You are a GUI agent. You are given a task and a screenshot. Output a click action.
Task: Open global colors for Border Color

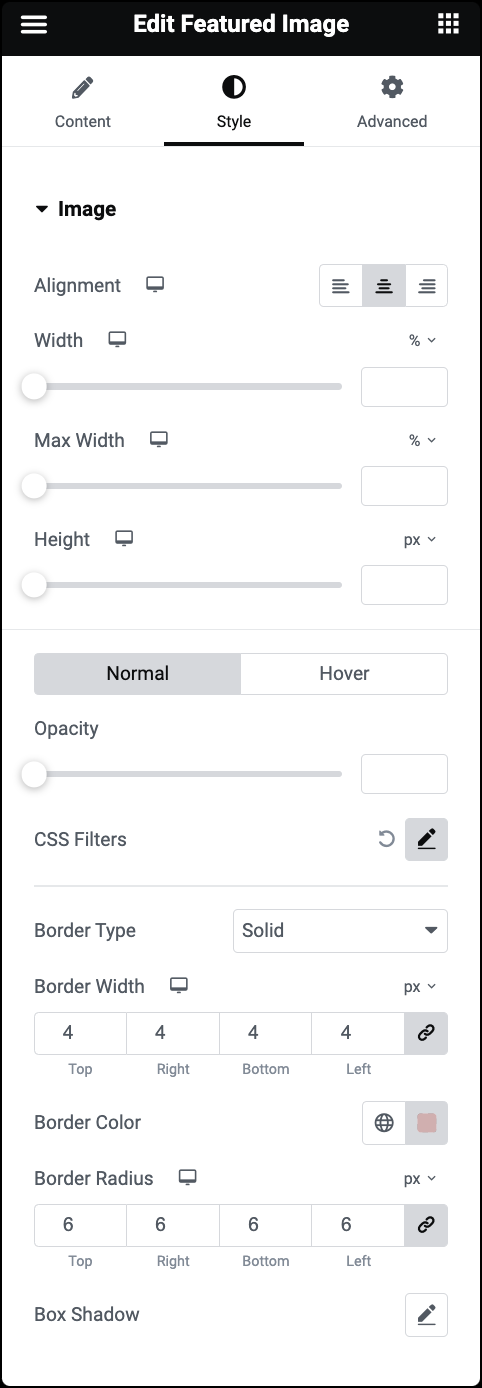tap(384, 1123)
